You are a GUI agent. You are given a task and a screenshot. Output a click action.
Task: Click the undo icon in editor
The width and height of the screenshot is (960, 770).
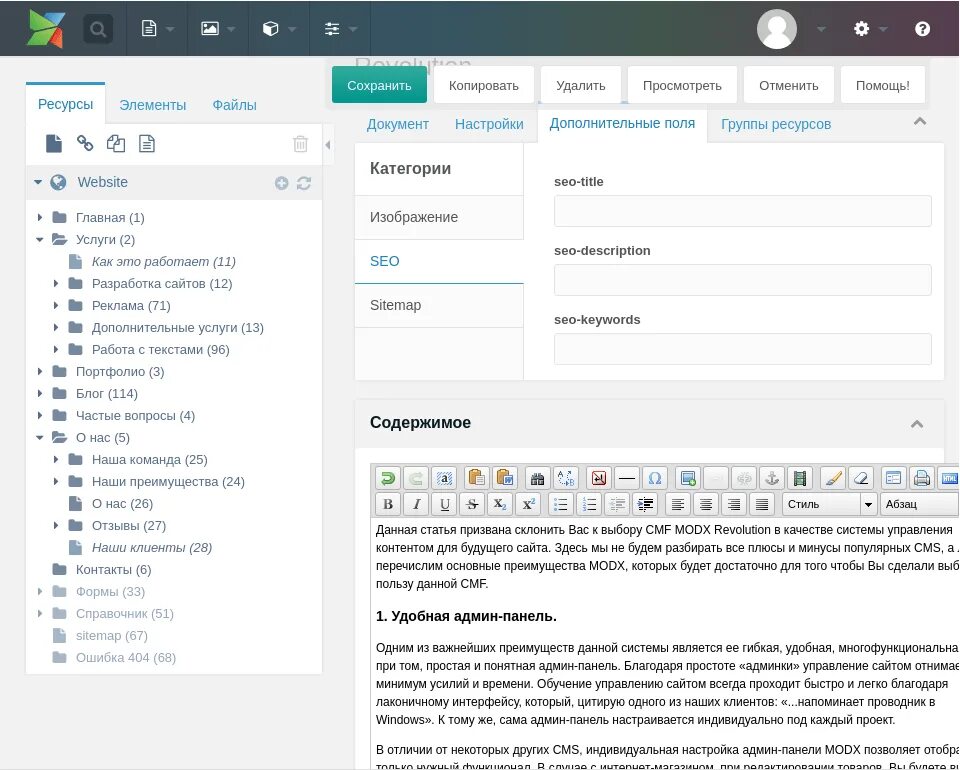pos(388,477)
